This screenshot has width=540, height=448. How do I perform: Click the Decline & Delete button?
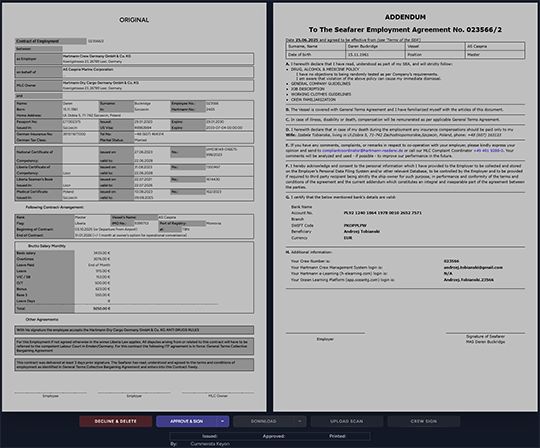pyautogui.click(x=116, y=421)
